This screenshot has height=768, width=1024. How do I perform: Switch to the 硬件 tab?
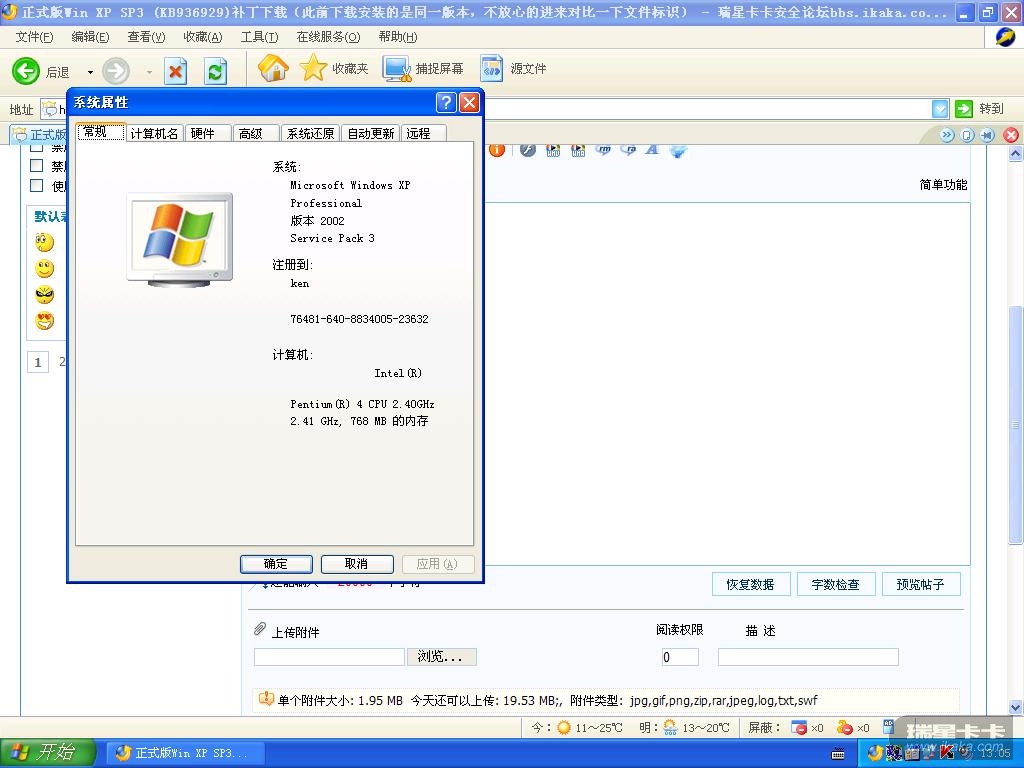[x=208, y=133]
